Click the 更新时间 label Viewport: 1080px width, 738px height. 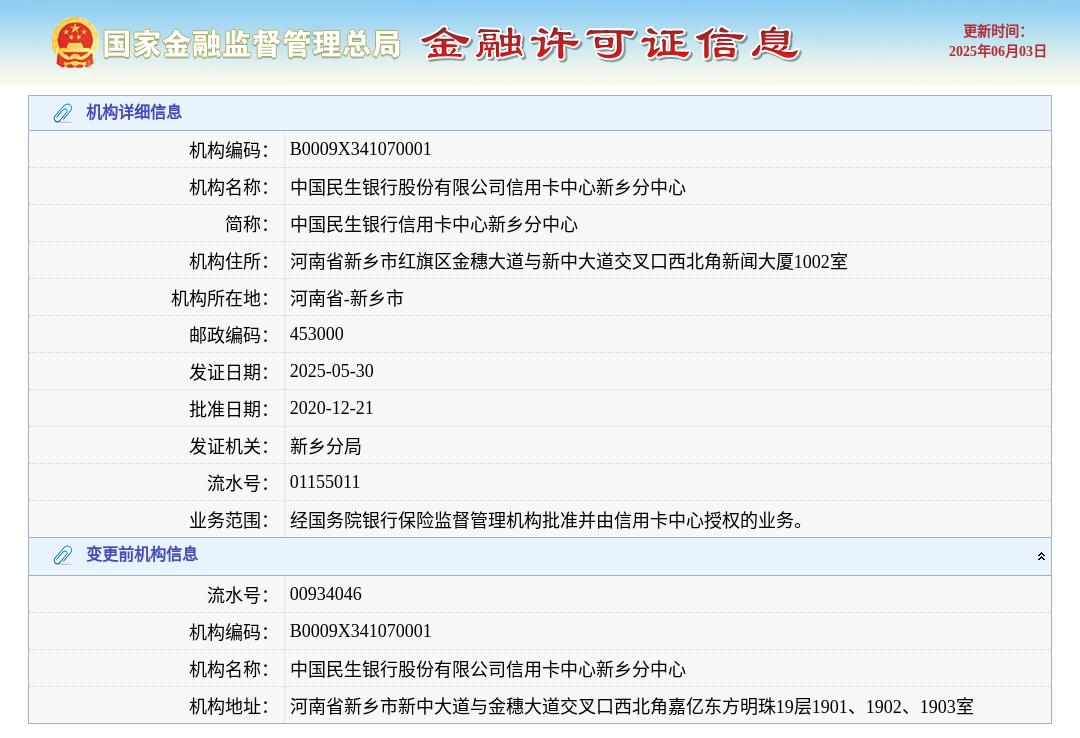pyautogui.click(x=994, y=31)
